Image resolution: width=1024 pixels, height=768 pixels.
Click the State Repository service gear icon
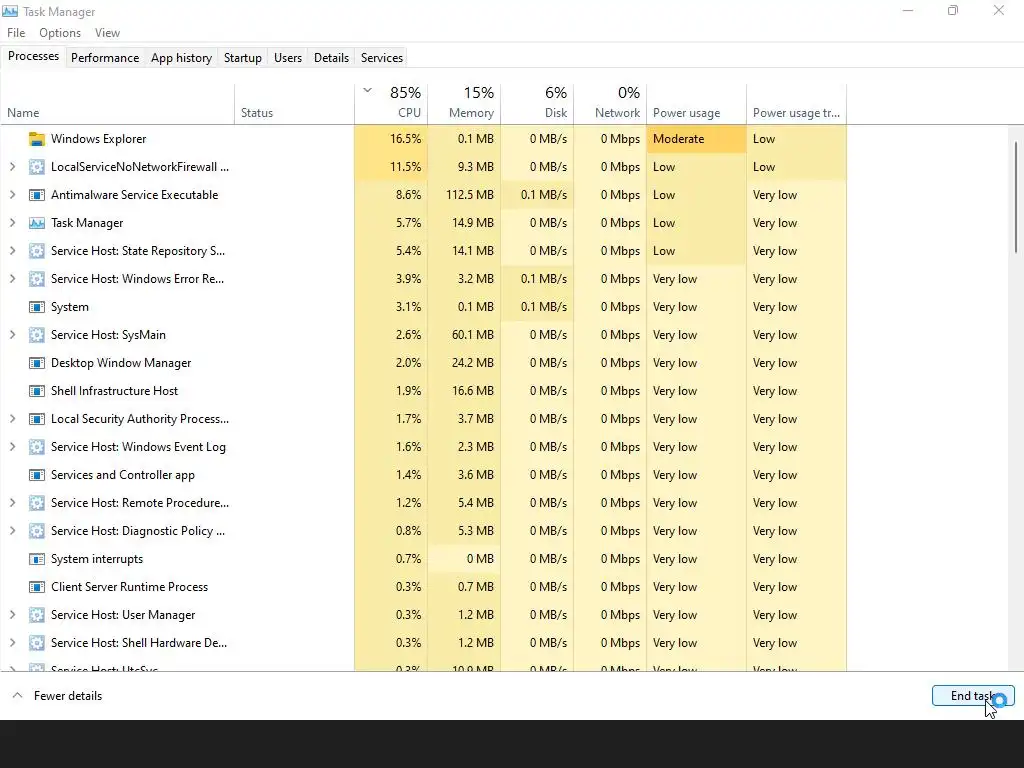(37, 251)
